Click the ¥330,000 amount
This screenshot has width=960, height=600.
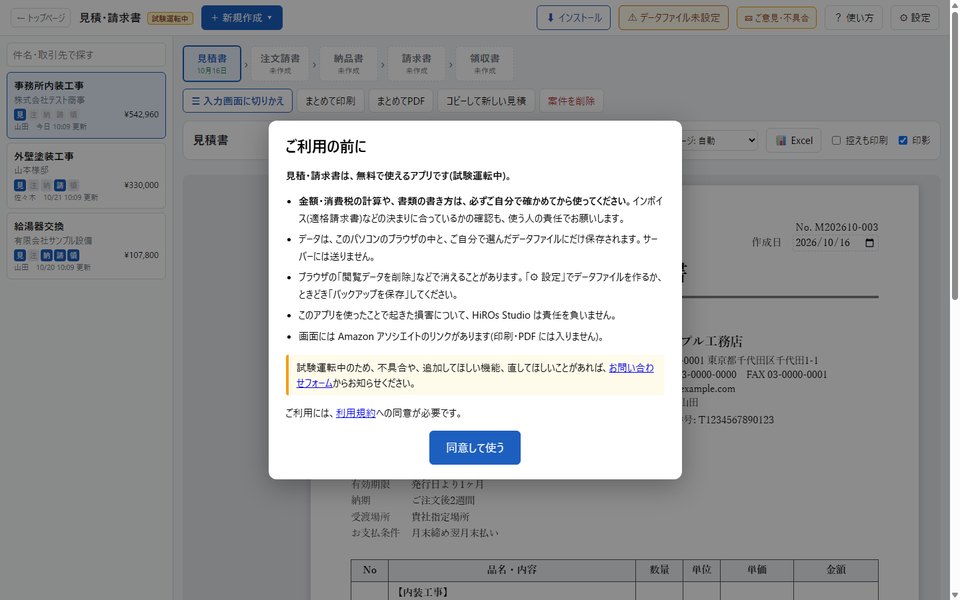tap(141, 185)
